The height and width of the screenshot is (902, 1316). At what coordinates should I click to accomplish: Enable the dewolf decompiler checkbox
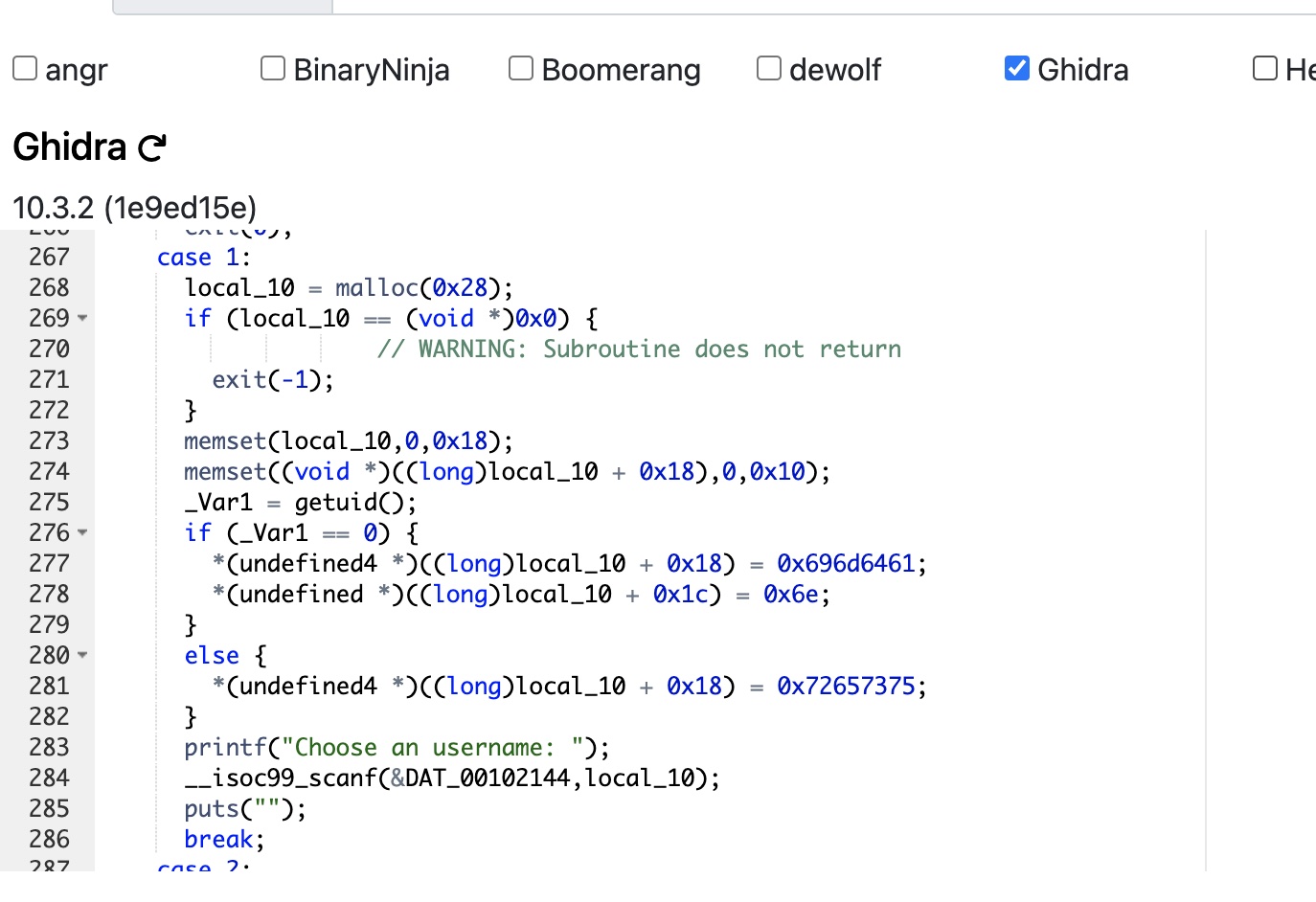769,68
